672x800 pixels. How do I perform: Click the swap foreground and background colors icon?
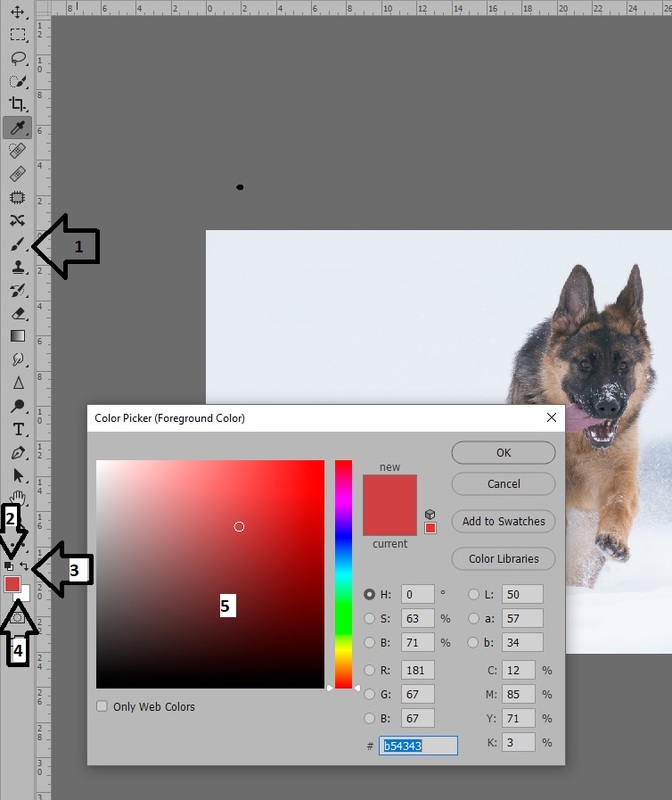(x=25, y=566)
